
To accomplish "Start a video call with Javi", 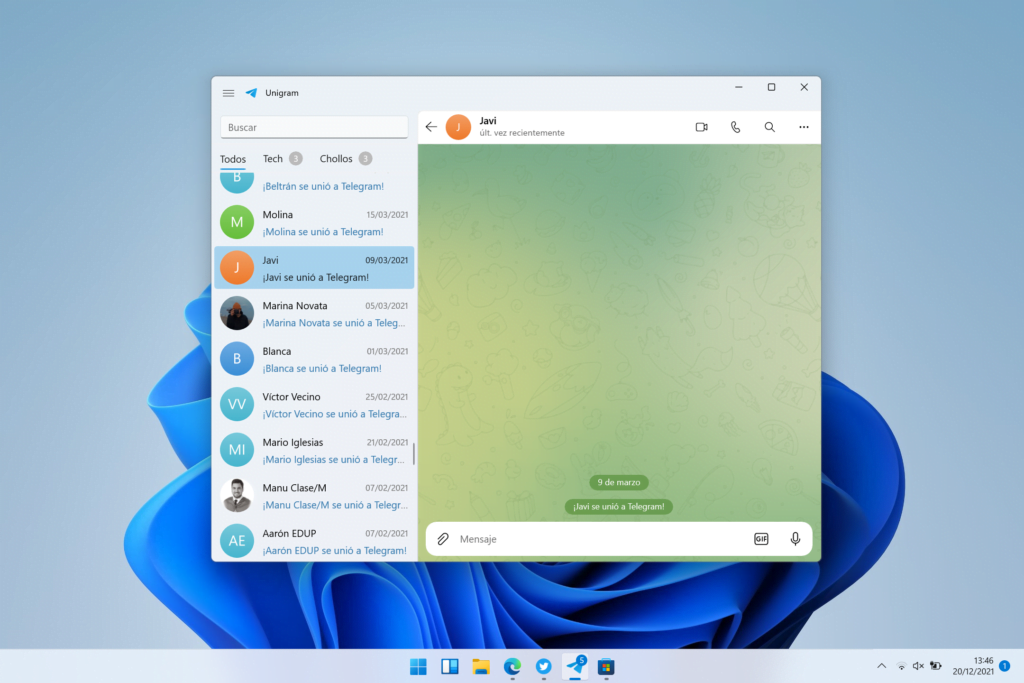I will [701, 127].
